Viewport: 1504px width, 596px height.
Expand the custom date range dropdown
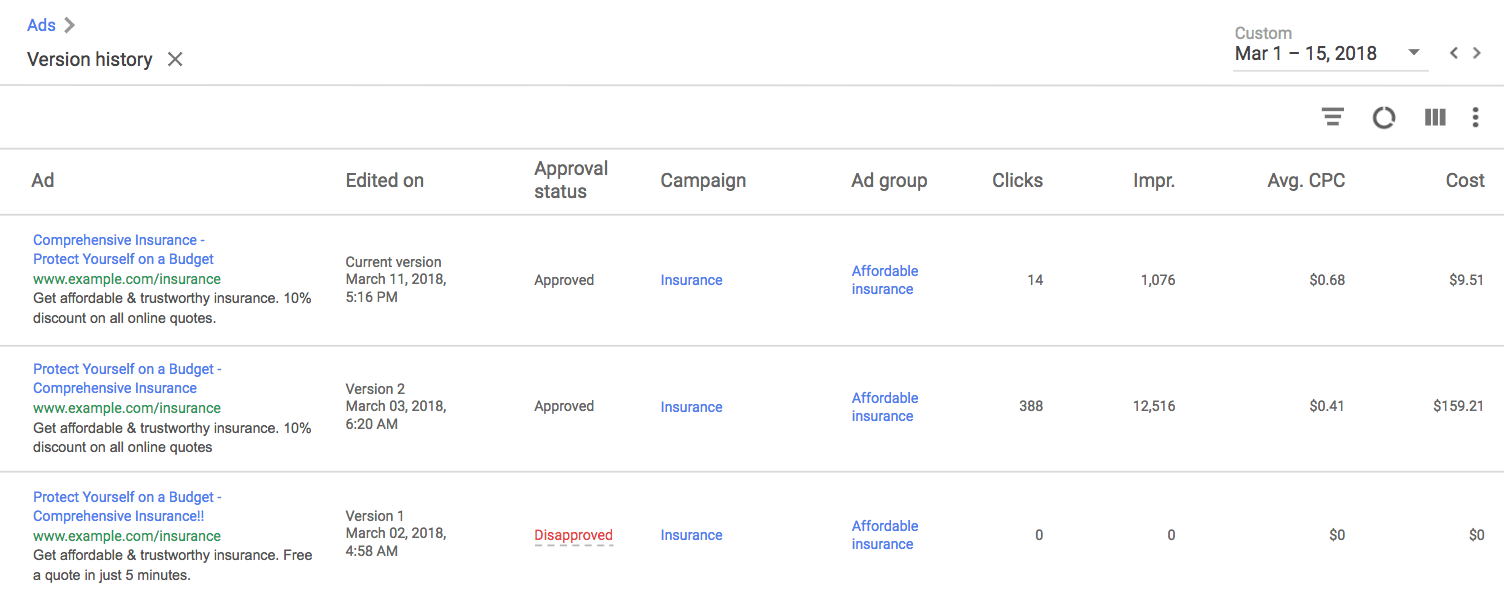(x=1414, y=53)
